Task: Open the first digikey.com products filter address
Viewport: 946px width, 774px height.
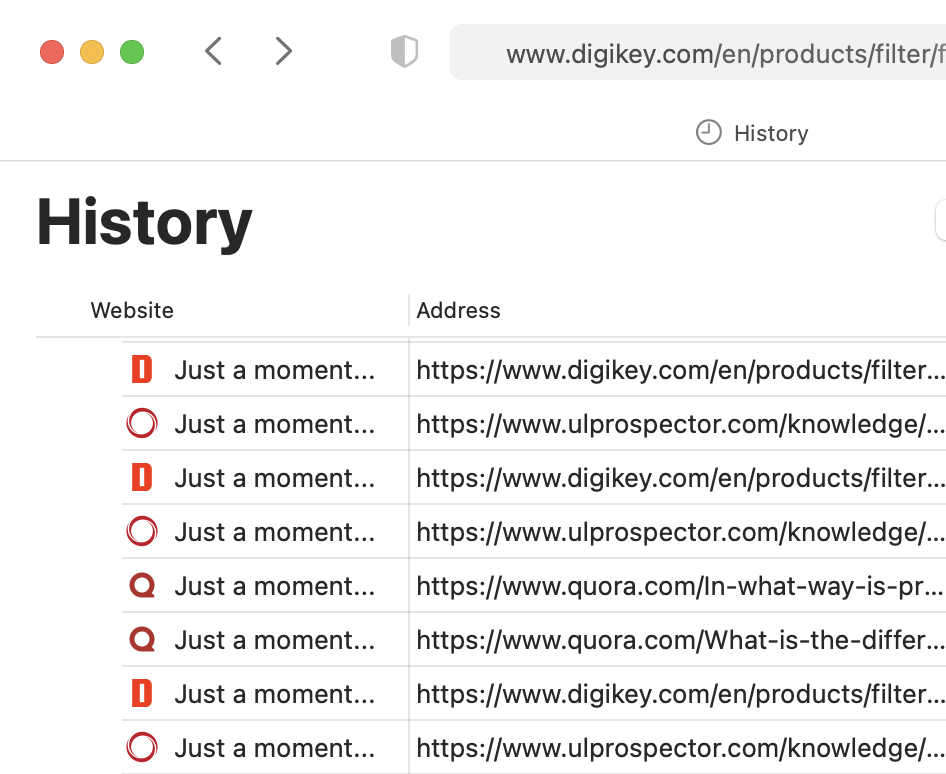Action: (x=680, y=370)
